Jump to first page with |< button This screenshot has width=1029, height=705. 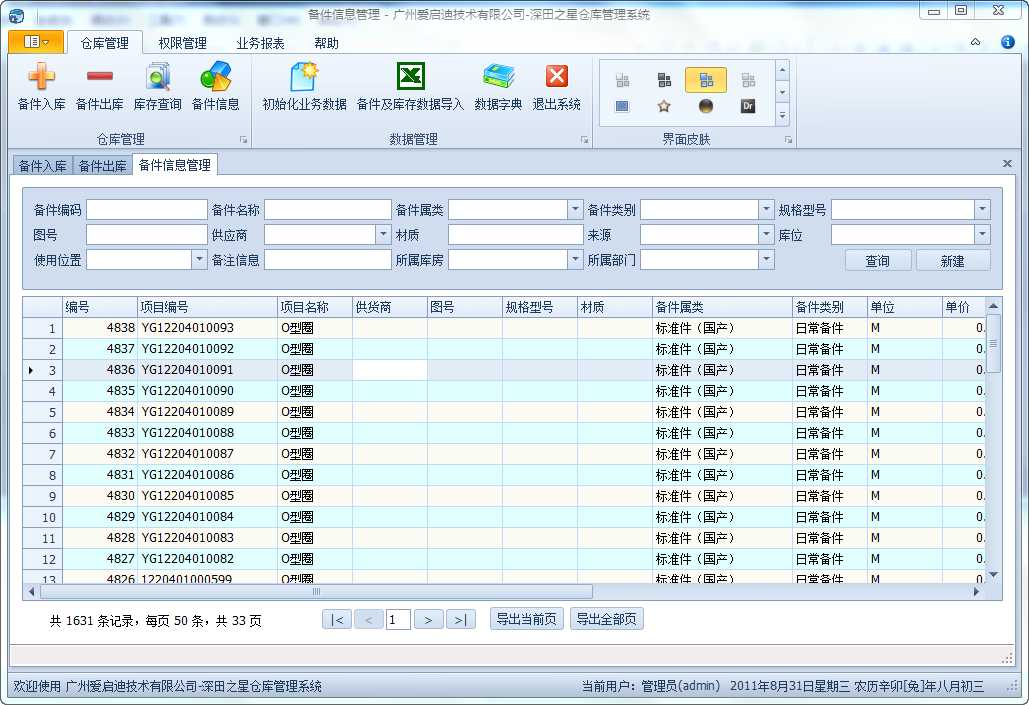coord(337,620)
